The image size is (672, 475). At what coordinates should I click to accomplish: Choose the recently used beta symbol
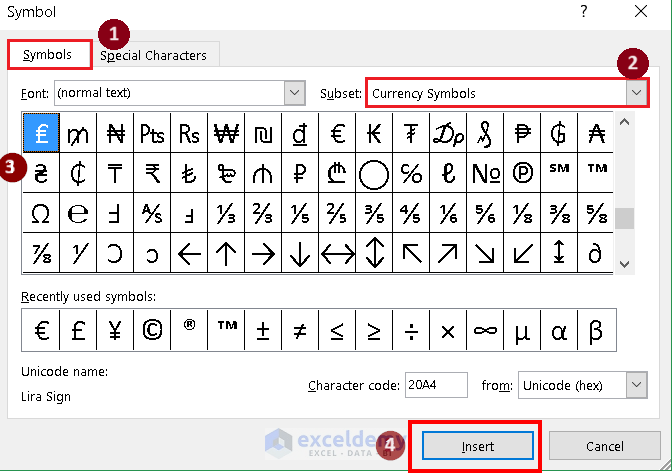pos(597,330)
